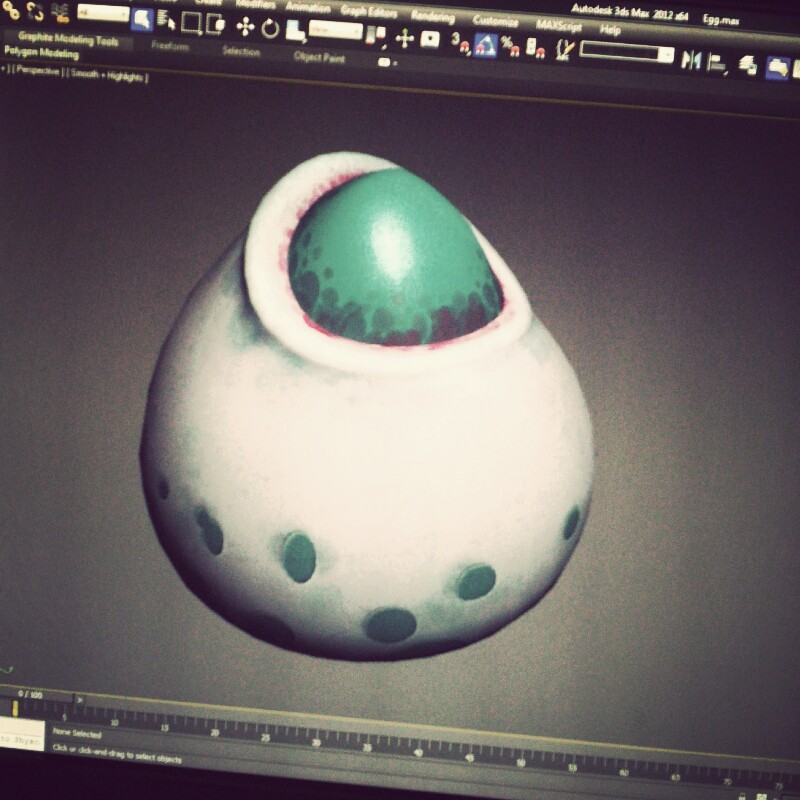Open the reference coordinate system dropdown
Screen dimensions: 800x800
coord(336,30)
